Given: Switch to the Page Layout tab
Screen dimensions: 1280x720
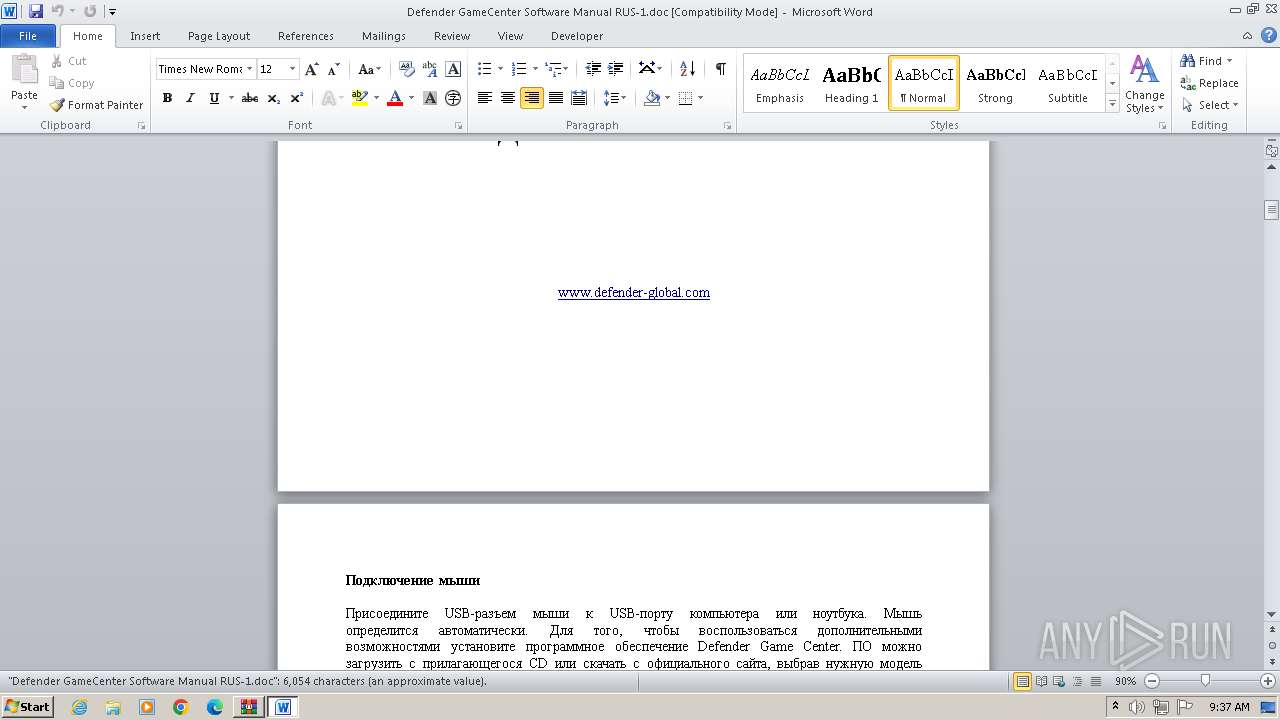Looking at the screenshot, I should click(x=219, y=36).
